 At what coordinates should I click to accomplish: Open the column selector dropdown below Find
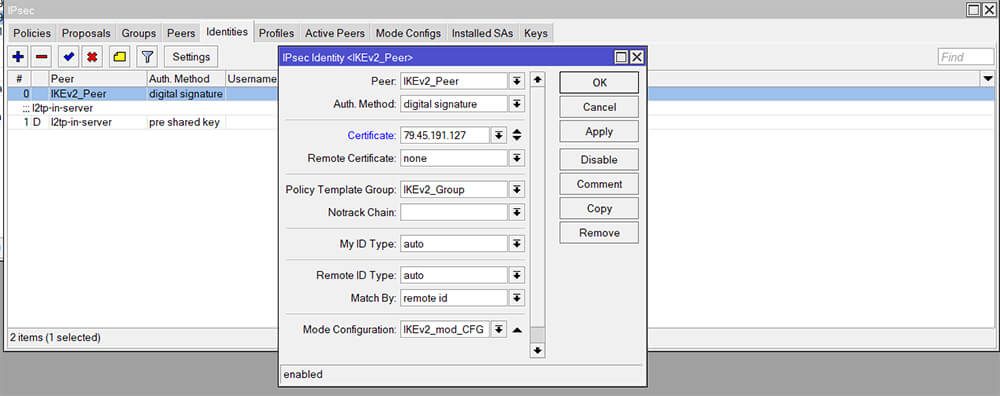pos(989,78)
